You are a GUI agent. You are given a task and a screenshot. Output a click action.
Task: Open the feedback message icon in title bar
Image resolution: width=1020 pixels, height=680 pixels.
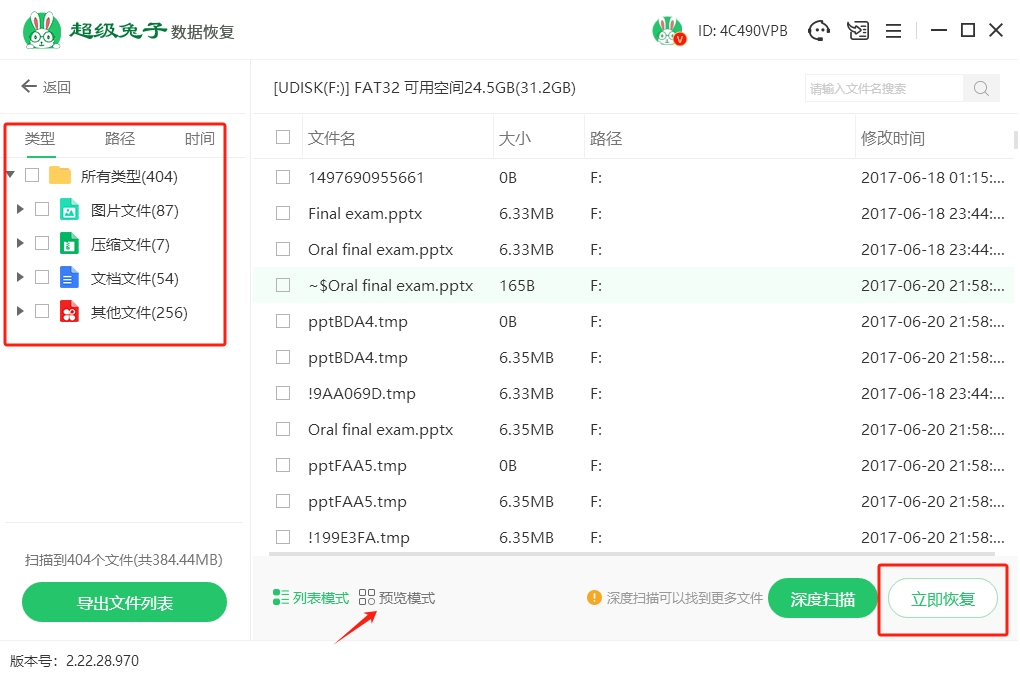[858, 31]
